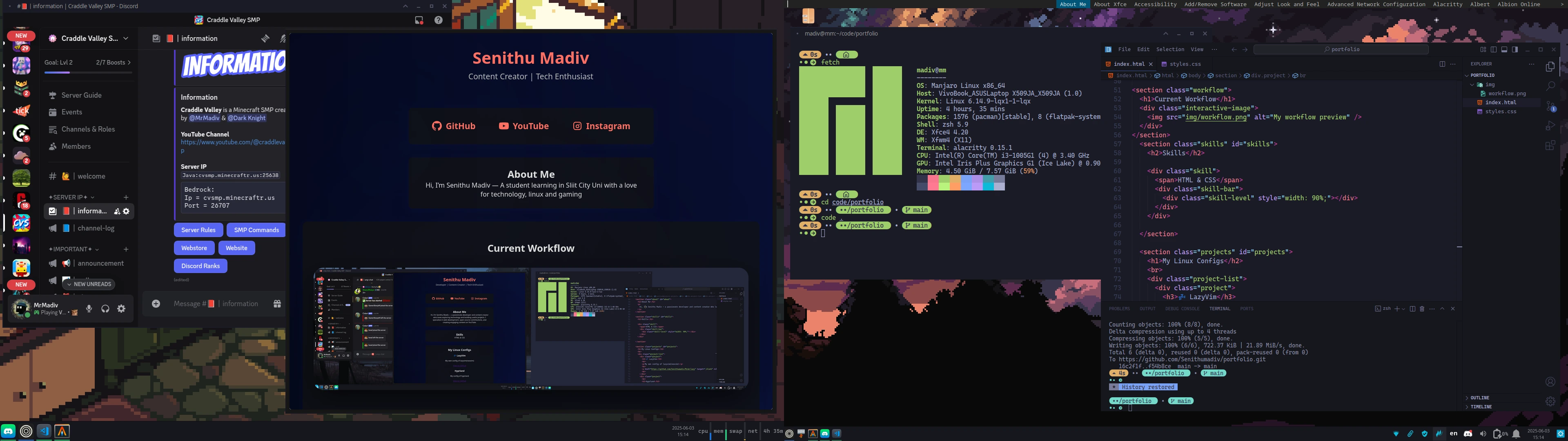This screenshot has height=441, width=1568.
Task: Open Run and Debug view in VS Code
Action: click(1550, 125)
